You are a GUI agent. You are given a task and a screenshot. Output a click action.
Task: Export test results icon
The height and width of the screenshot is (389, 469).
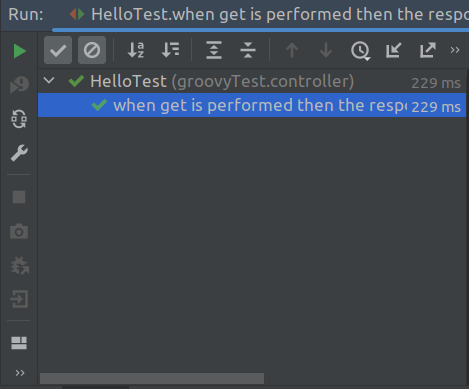(x=428, y=50)
